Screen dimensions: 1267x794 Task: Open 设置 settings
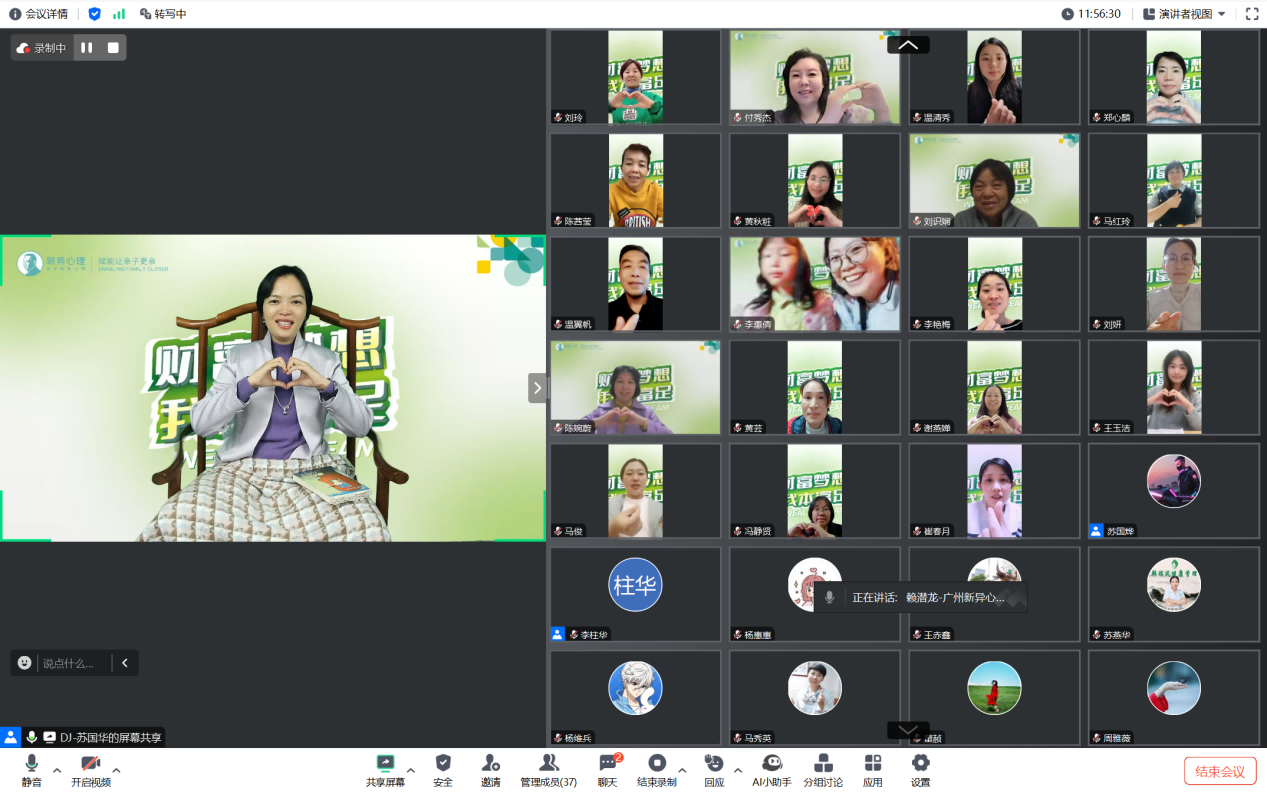(x=920, y=769)
